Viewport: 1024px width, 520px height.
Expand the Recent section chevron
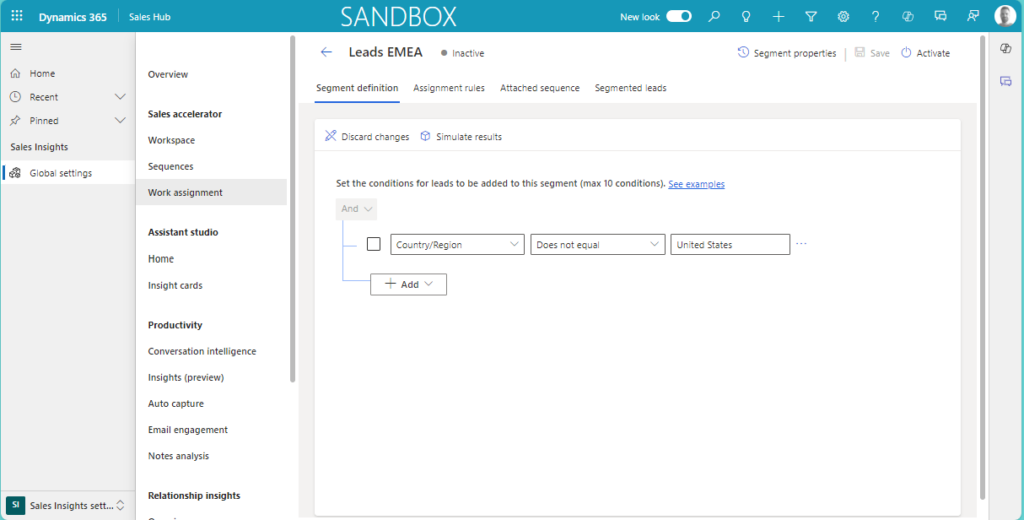(120, 97)
